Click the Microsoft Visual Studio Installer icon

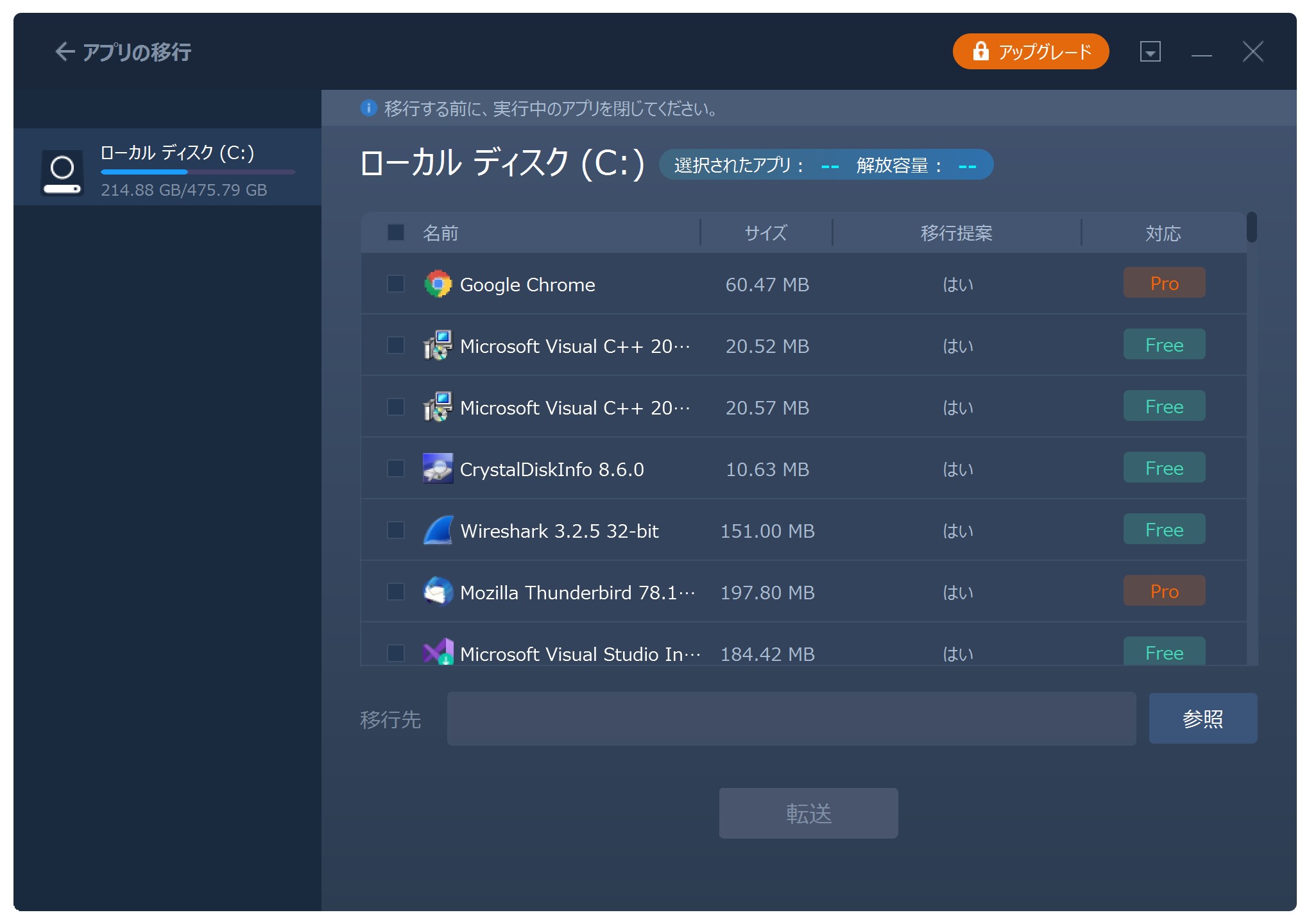[x=439, y=654]
